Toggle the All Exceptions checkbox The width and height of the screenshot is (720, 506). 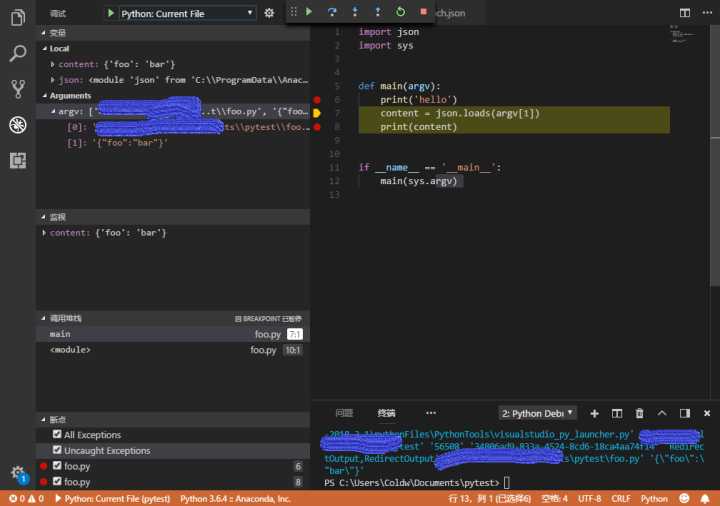[x=57, y=435]
